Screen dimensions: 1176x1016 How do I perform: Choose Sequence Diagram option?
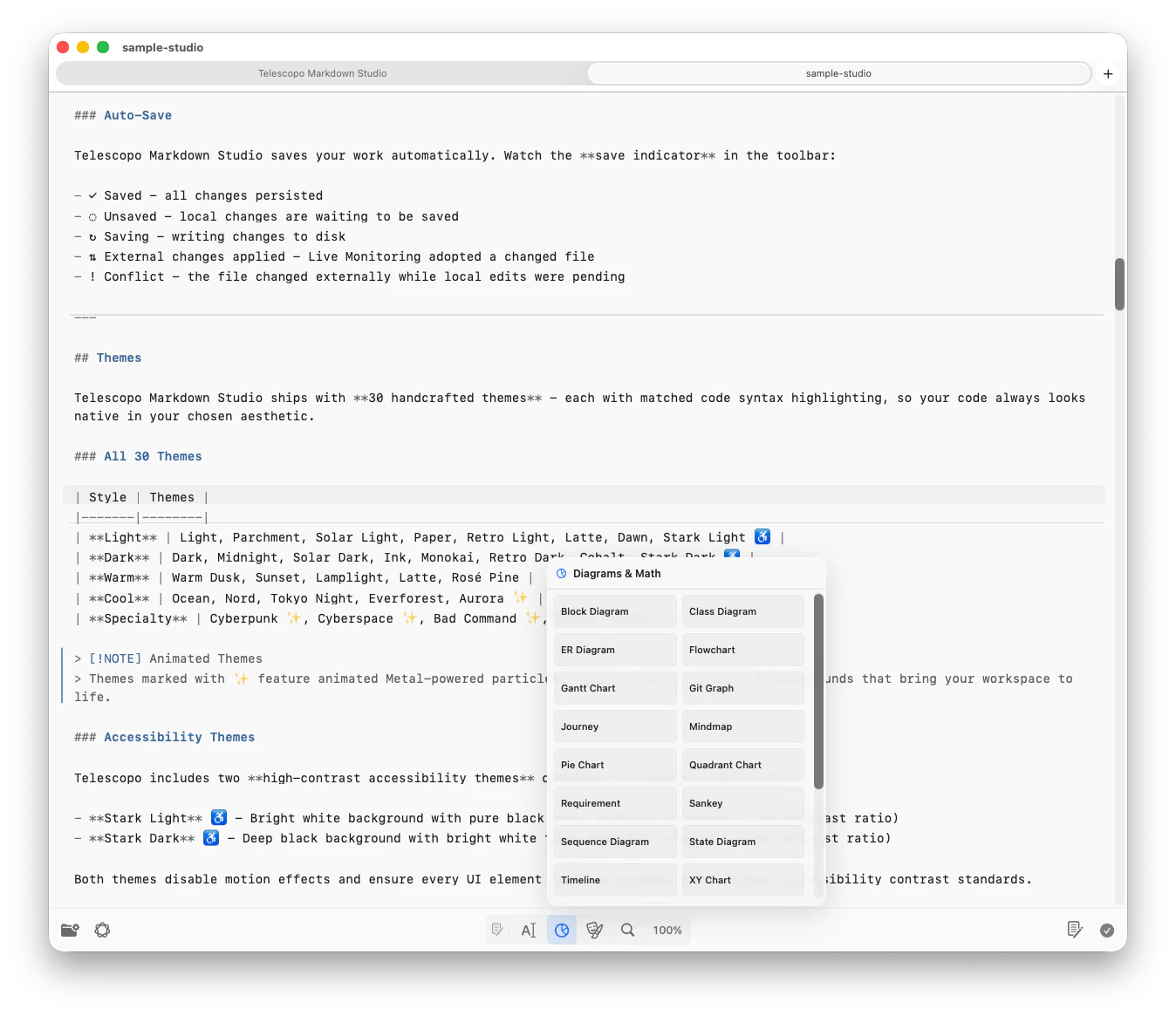click(x=615, y=842)
